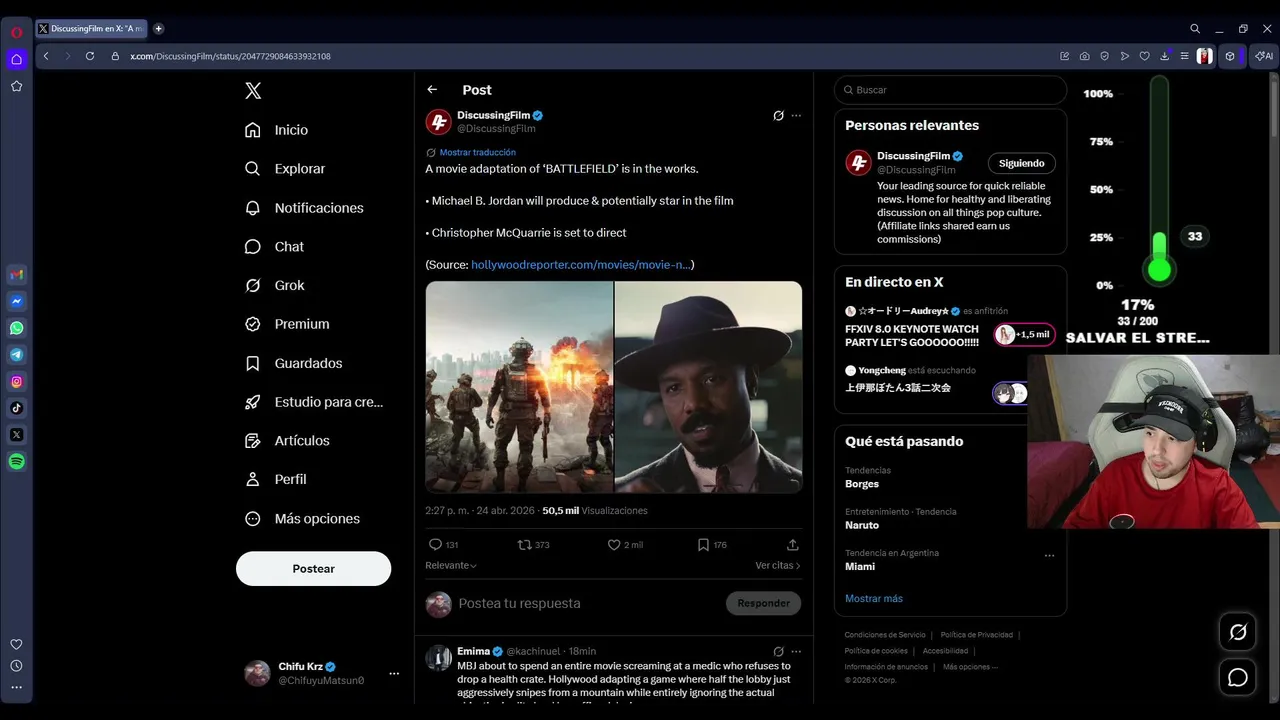Click the Buscar search field
Image resolution: width=1280 pixels, height=720 pixels.
950,90
